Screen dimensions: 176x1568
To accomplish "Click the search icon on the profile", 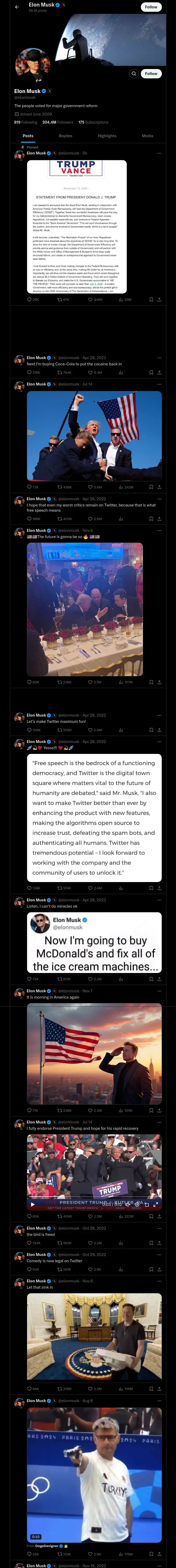I will (x=133, y=74).
